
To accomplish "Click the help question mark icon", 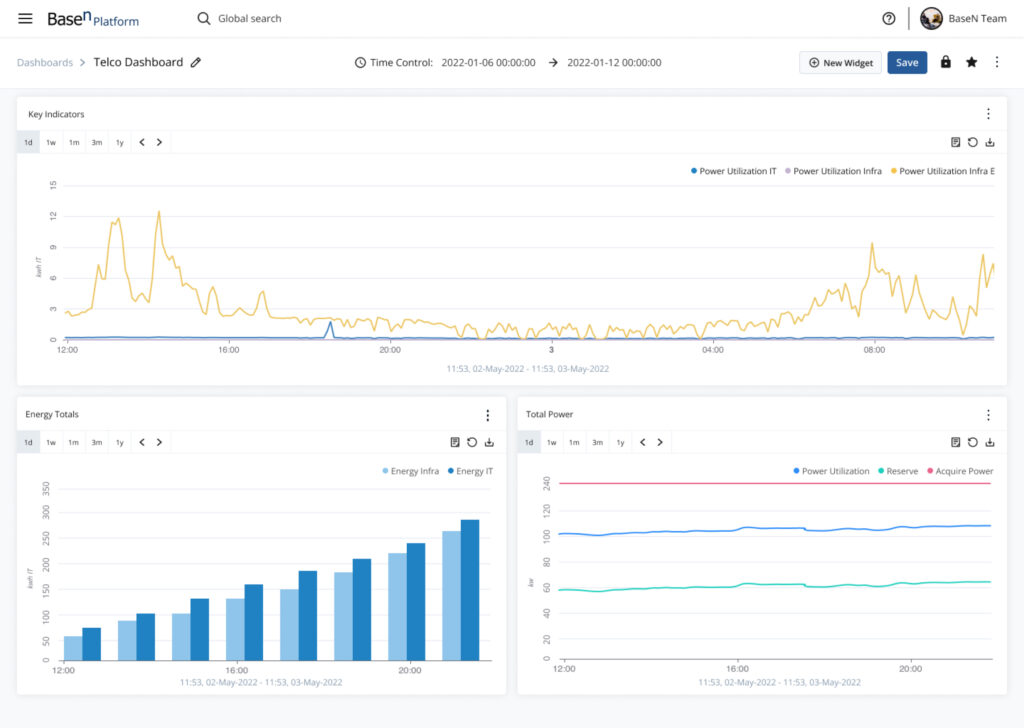I will [888, 18].
